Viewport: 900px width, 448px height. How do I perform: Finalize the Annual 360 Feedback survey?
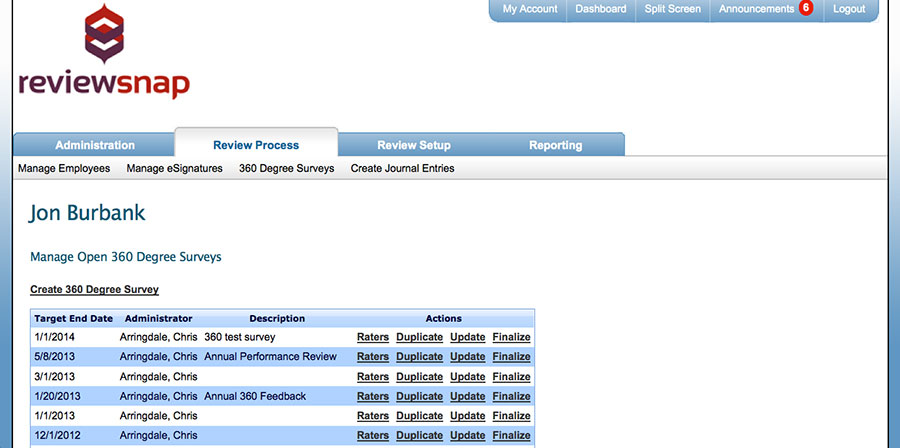click(511, 396)
